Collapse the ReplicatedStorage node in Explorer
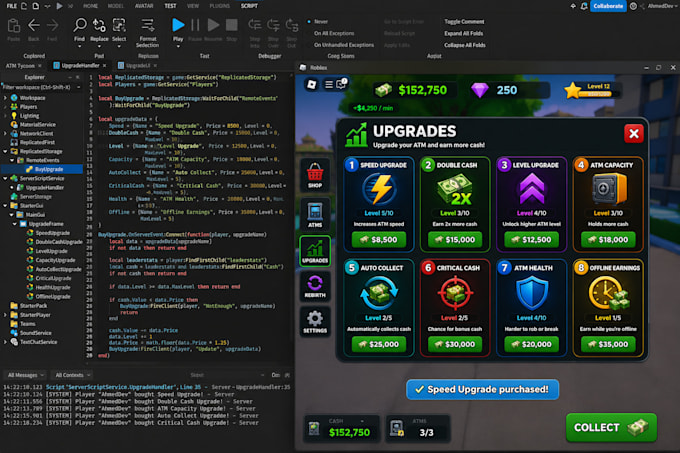680x453 pixels. click(x=5, y=151)
